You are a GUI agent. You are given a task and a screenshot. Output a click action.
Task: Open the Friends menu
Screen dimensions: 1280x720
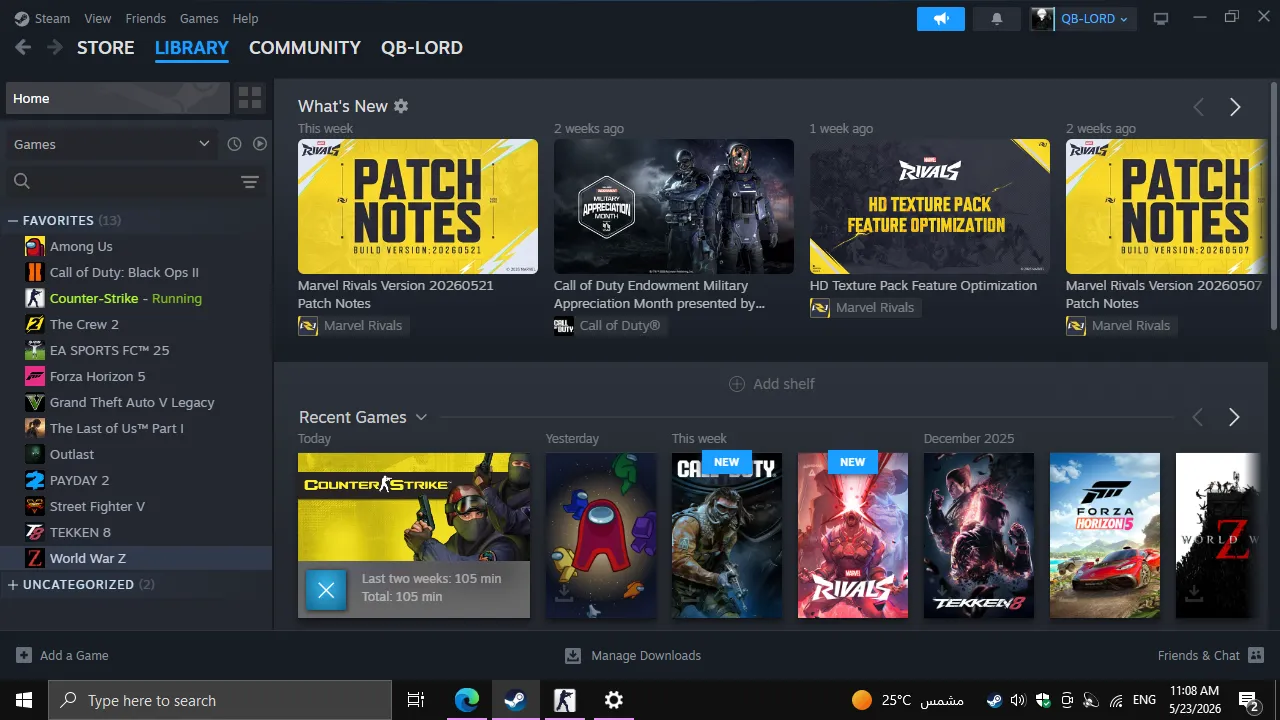pos(146,18)
